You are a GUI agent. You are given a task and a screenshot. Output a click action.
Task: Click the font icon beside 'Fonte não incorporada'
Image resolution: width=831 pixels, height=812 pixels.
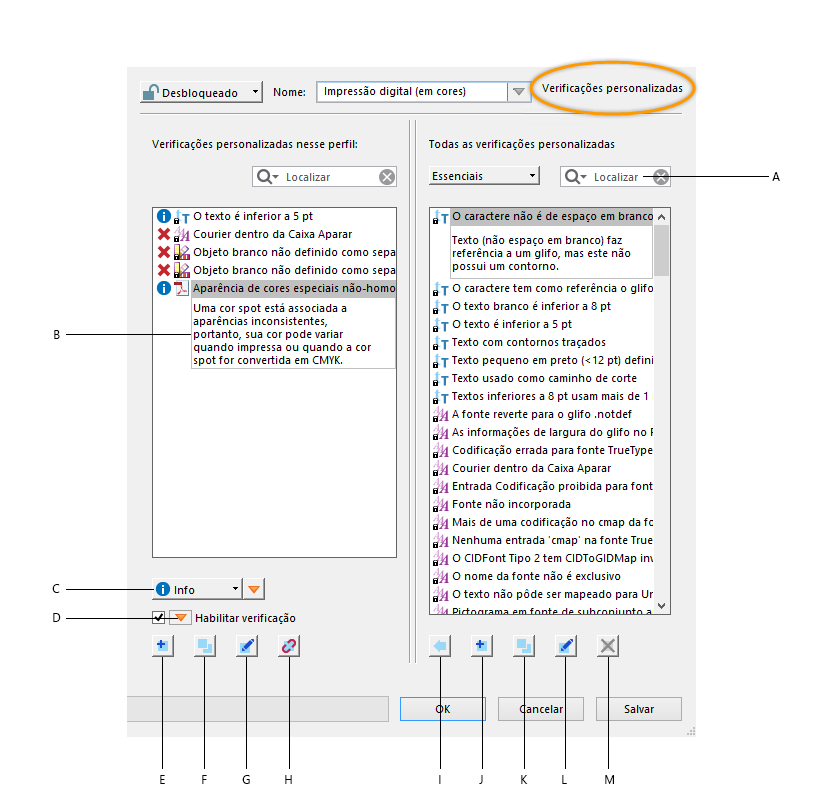[441, 505]
